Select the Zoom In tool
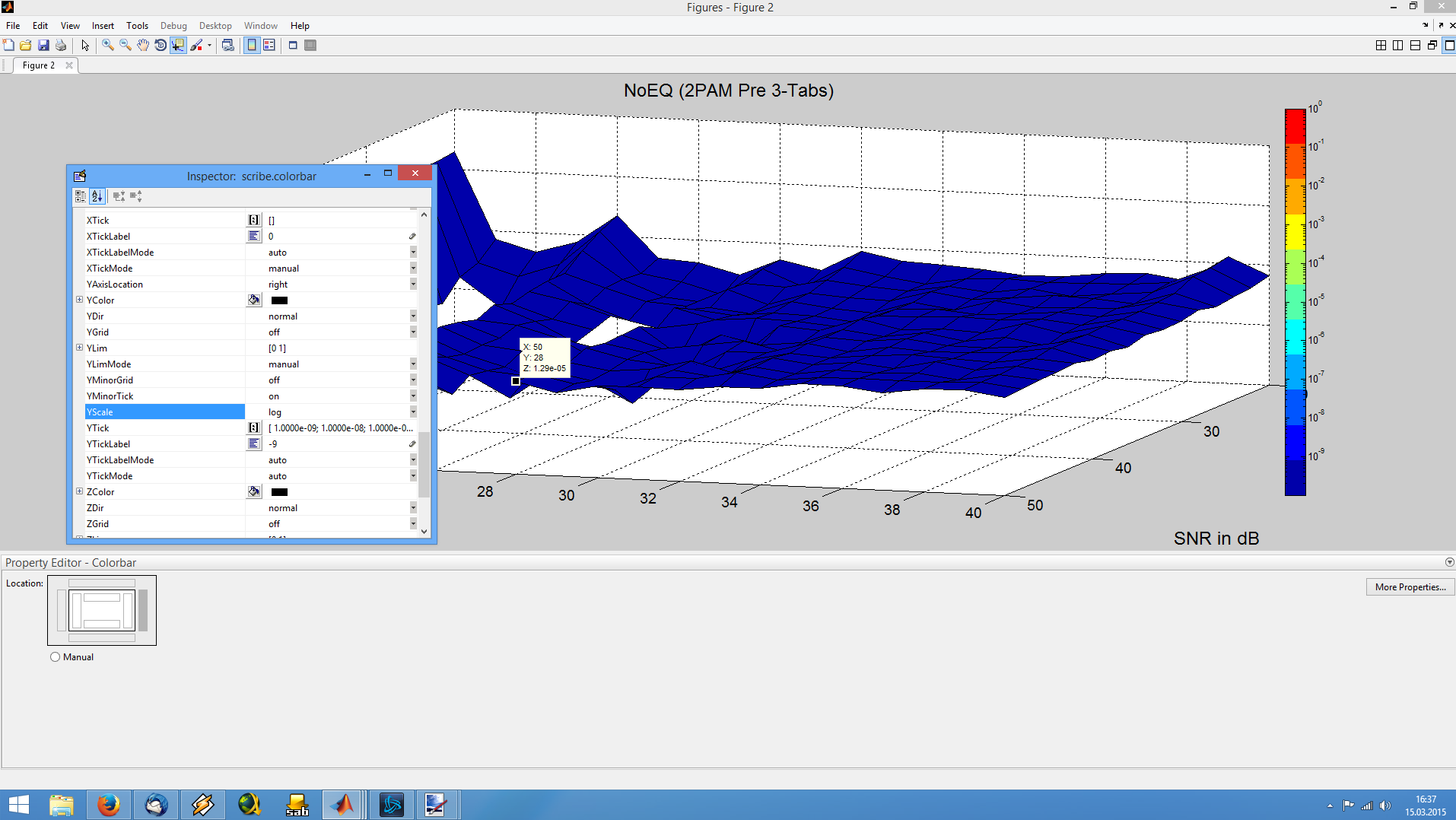This screenshot has height=820, width=1456. 108,46
